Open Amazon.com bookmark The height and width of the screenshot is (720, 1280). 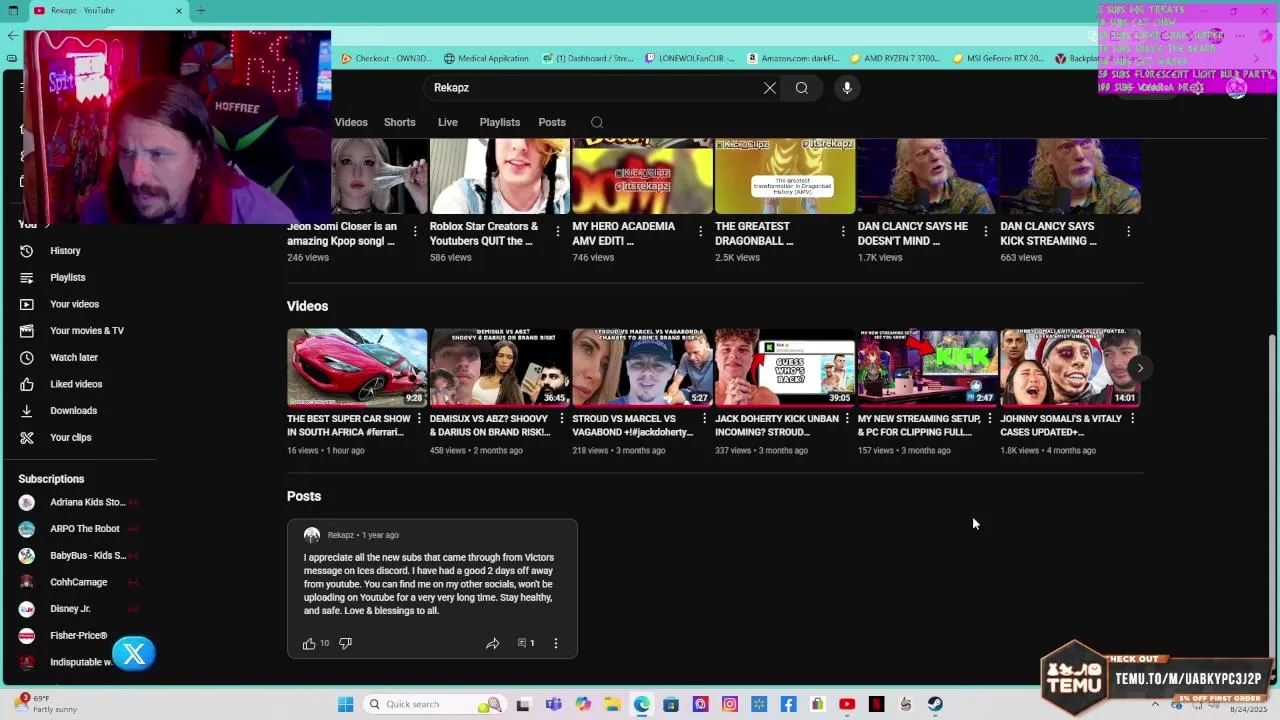[796, 58]
